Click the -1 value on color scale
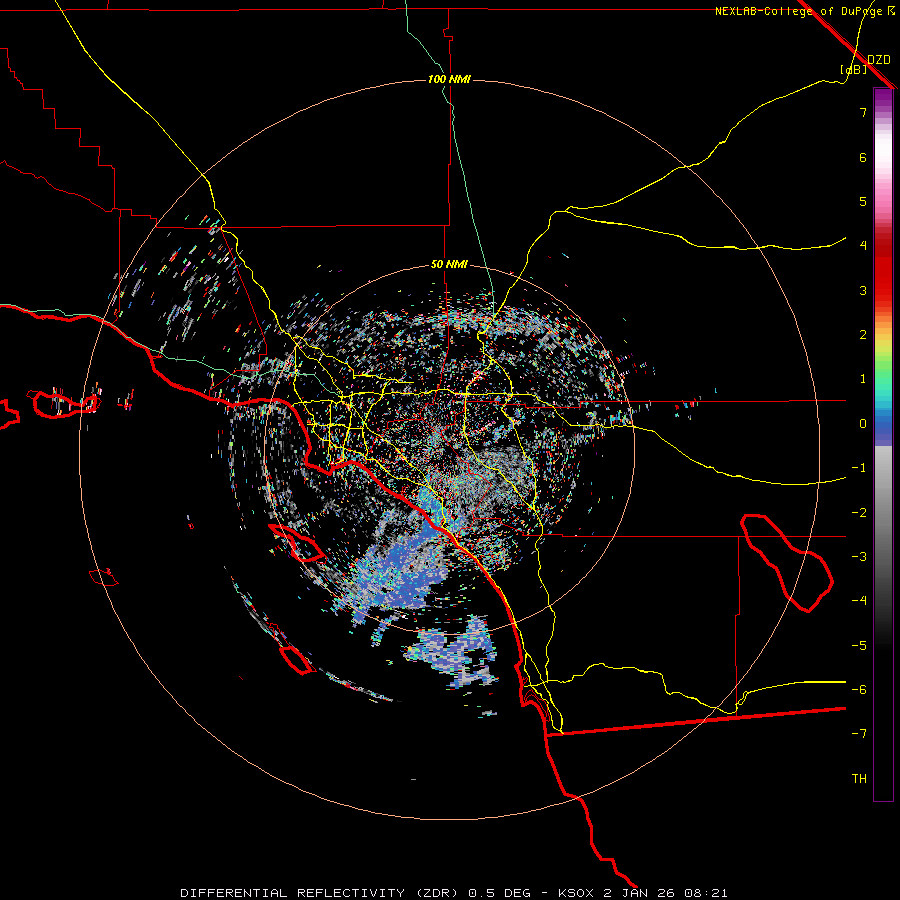This screenshot has height=900, width=900. (859, 468)
